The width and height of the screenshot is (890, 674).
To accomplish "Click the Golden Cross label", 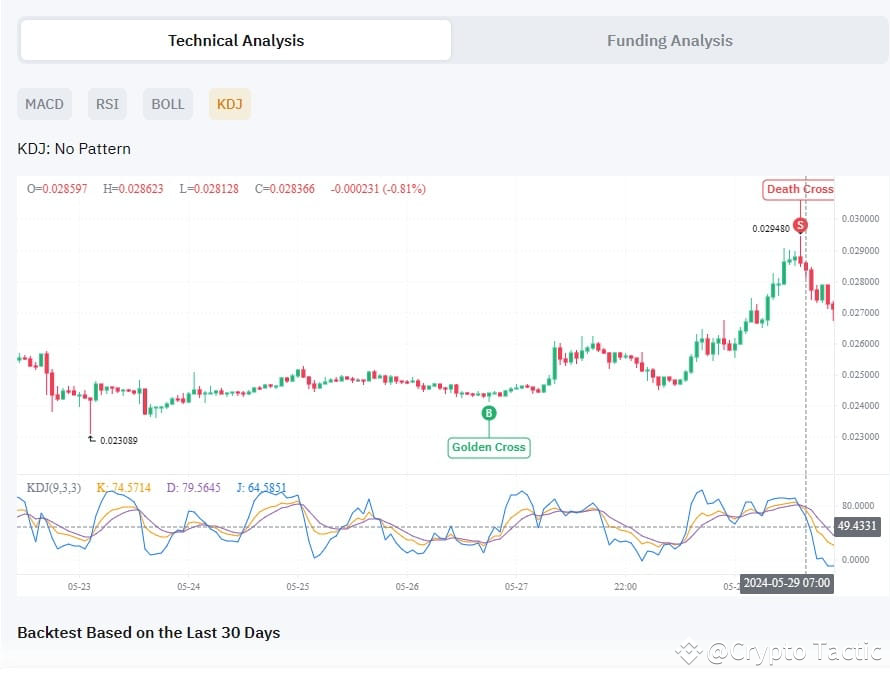I will [x=488, y=447].
